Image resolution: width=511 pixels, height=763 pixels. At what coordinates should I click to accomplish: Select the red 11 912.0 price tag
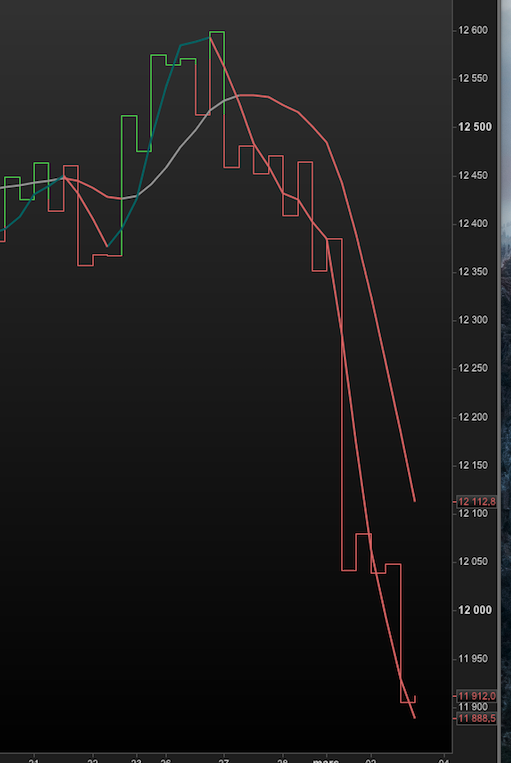tap(476, 696)
